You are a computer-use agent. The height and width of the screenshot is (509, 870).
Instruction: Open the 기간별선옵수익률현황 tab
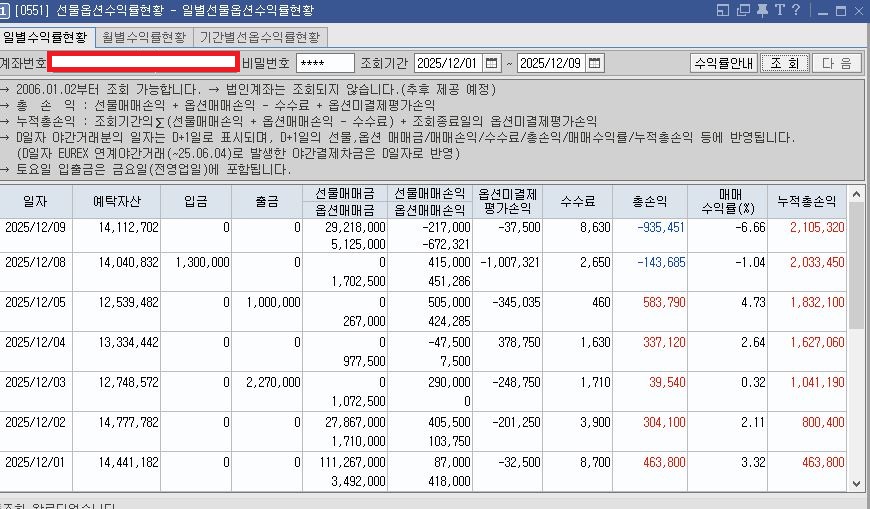(260, 37)
